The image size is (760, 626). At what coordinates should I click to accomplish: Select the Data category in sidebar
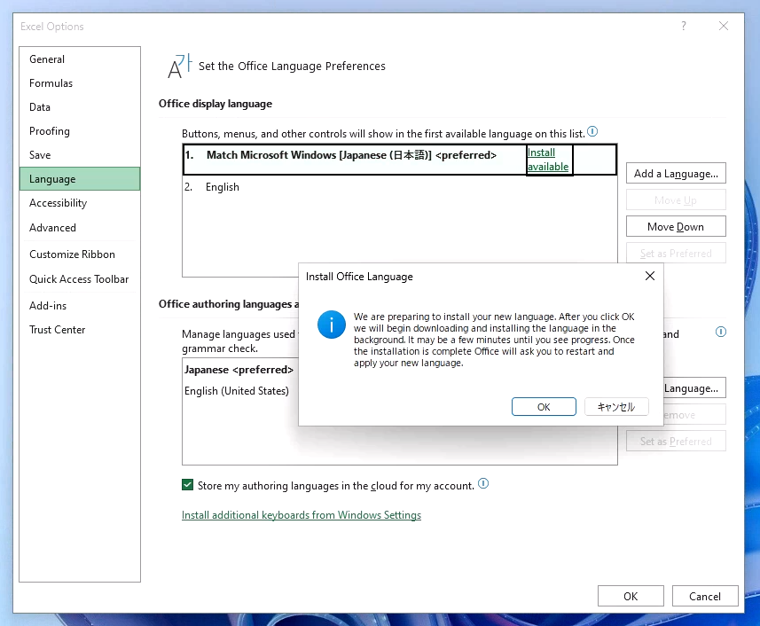click(79, 107)
